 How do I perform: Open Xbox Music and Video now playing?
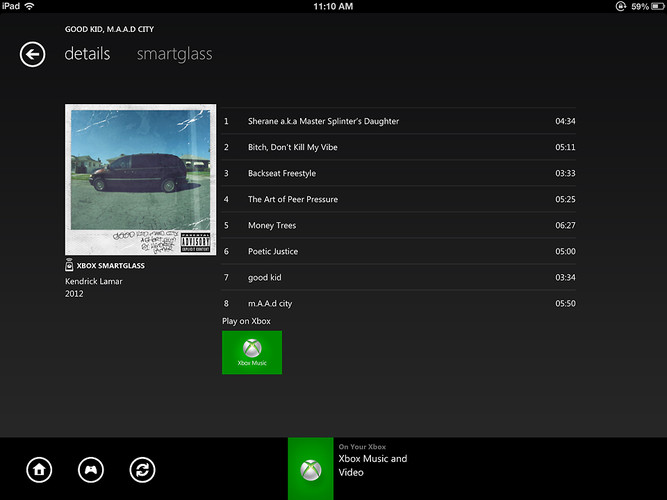coord(373,465)
